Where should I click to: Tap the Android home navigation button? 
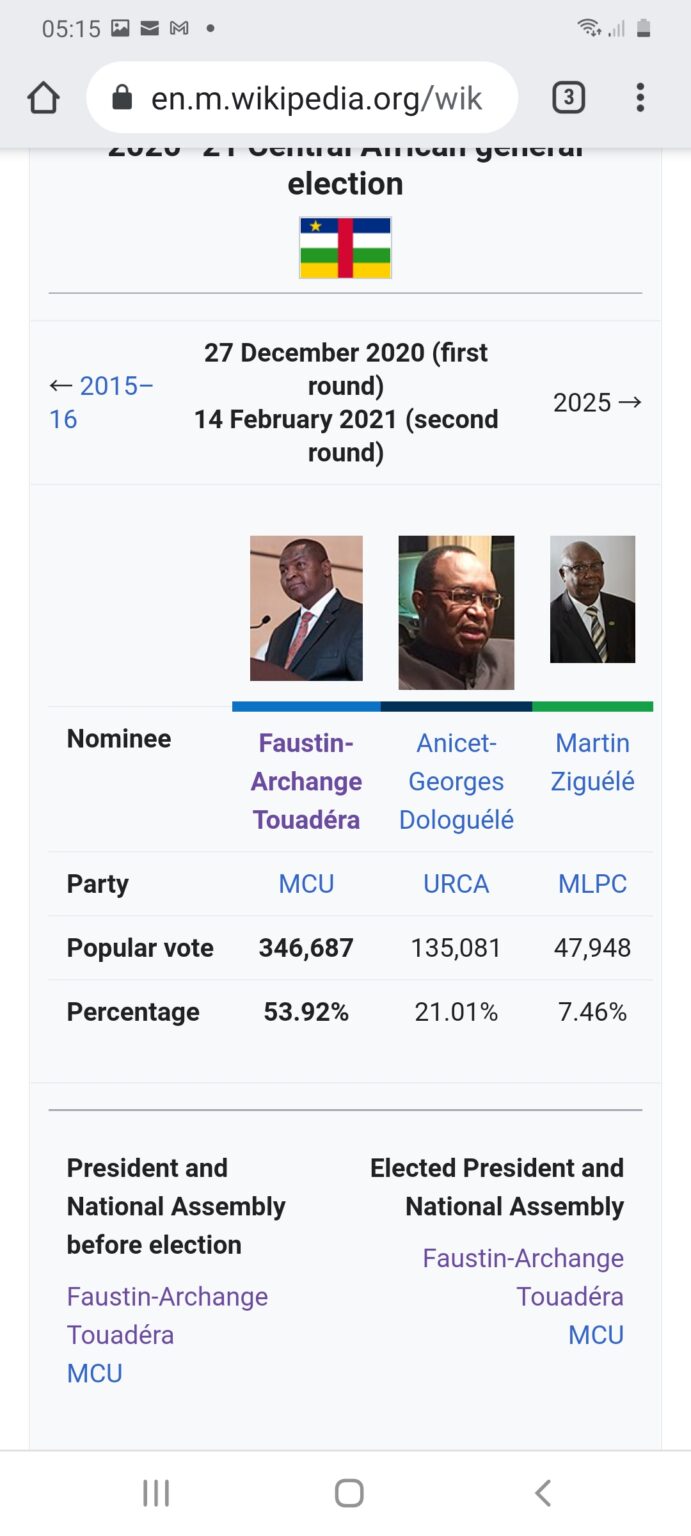click(x=349, y=1493)
